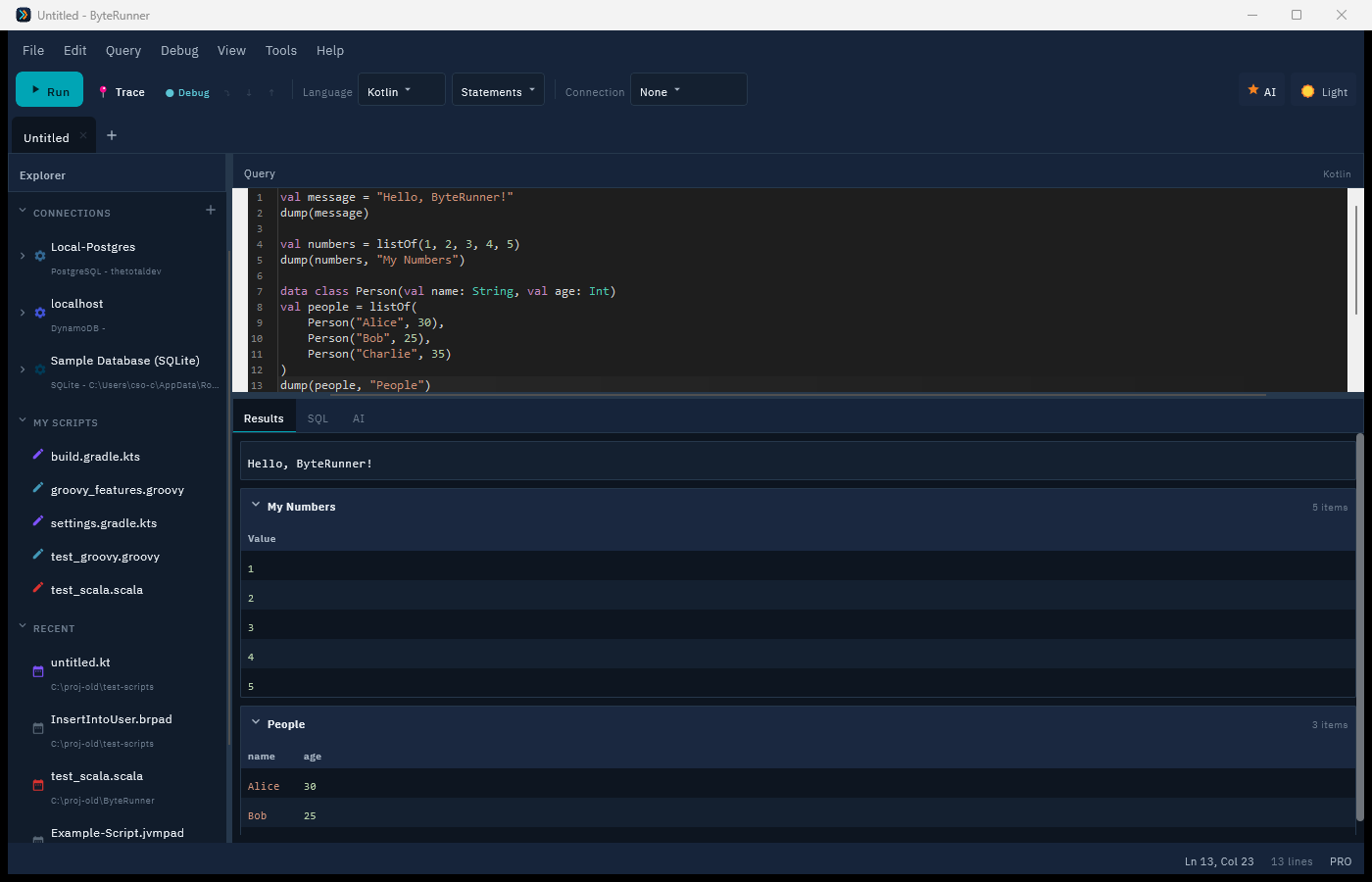This screenshot has height=882, width=1372.
Task: Start Debug mode
Action: 187,92
